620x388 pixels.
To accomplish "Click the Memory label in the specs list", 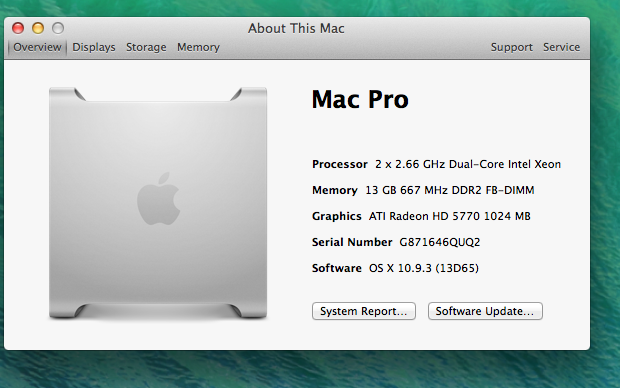I will (x=335, y=190).
